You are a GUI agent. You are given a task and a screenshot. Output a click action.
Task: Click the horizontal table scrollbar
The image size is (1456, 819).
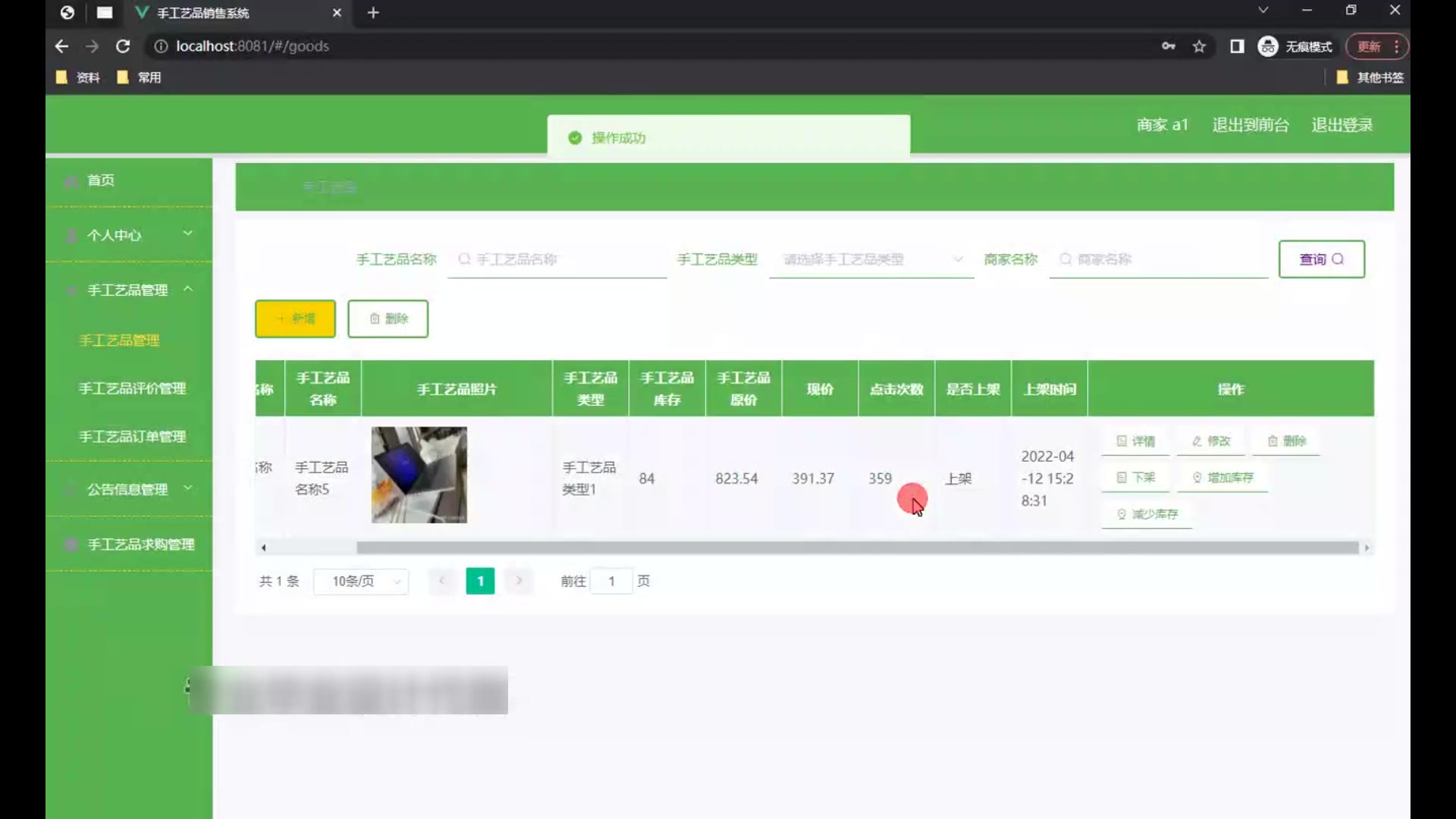[857, 548]
